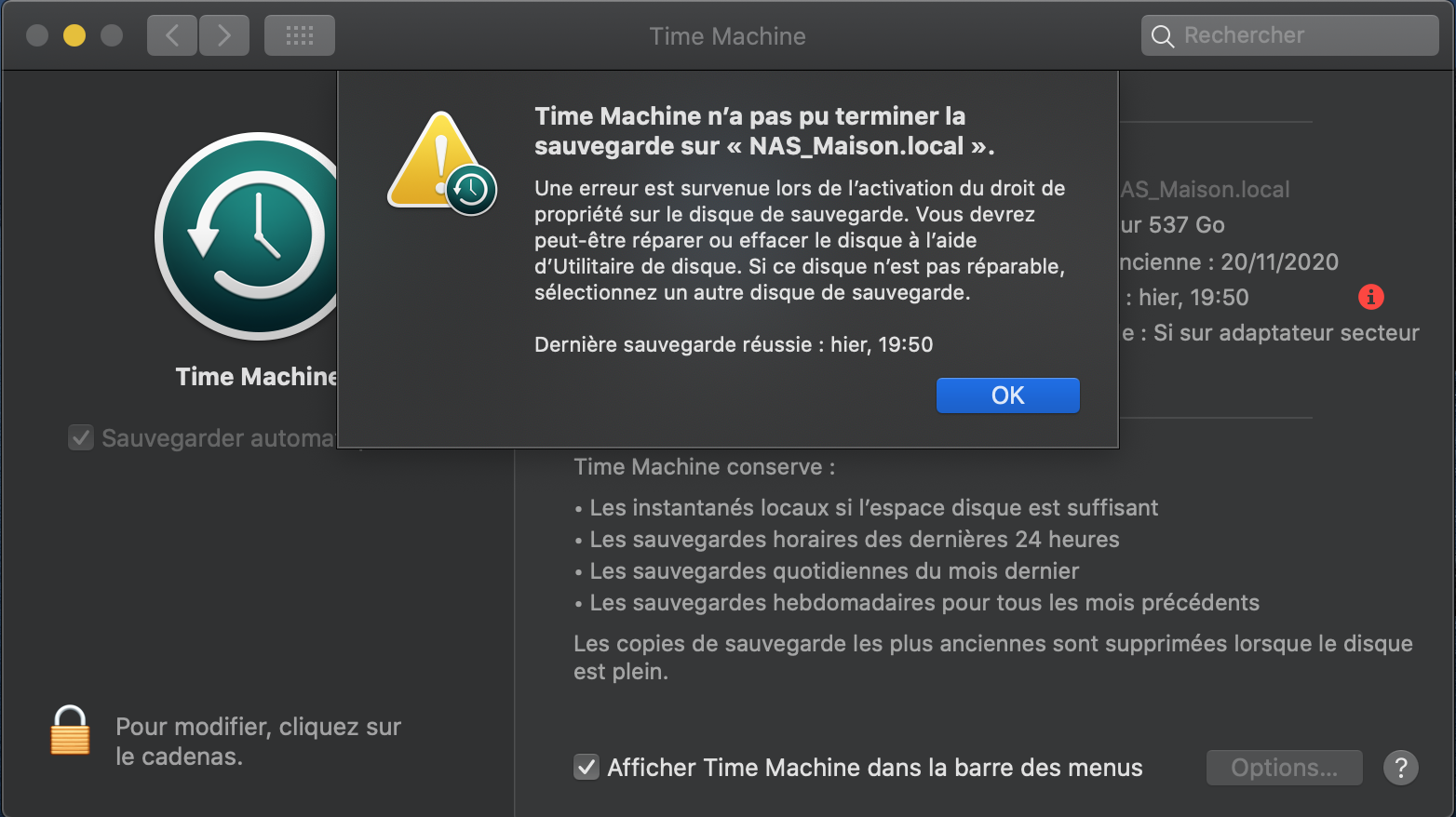Dismiss the error dialog with OK
Image resolution: width=1456 pixels, height=817 pixels.
[1007, 395]
